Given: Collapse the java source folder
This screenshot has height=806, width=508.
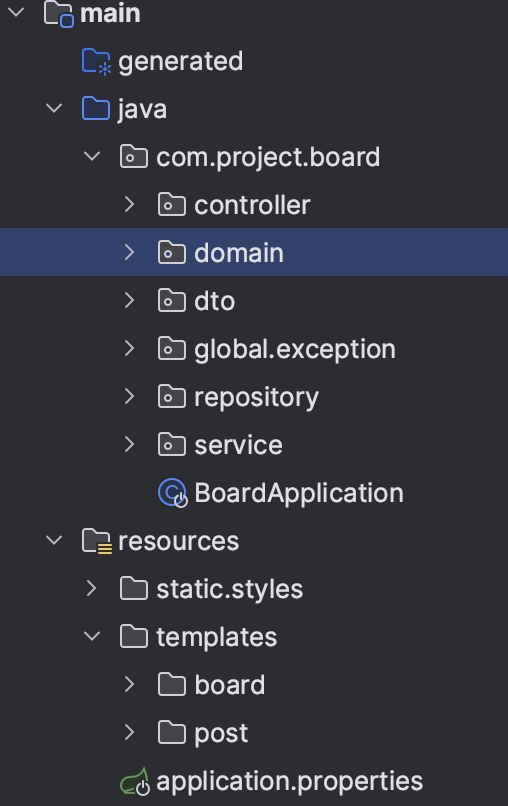Looking at the screenshot, I should 54,108.
